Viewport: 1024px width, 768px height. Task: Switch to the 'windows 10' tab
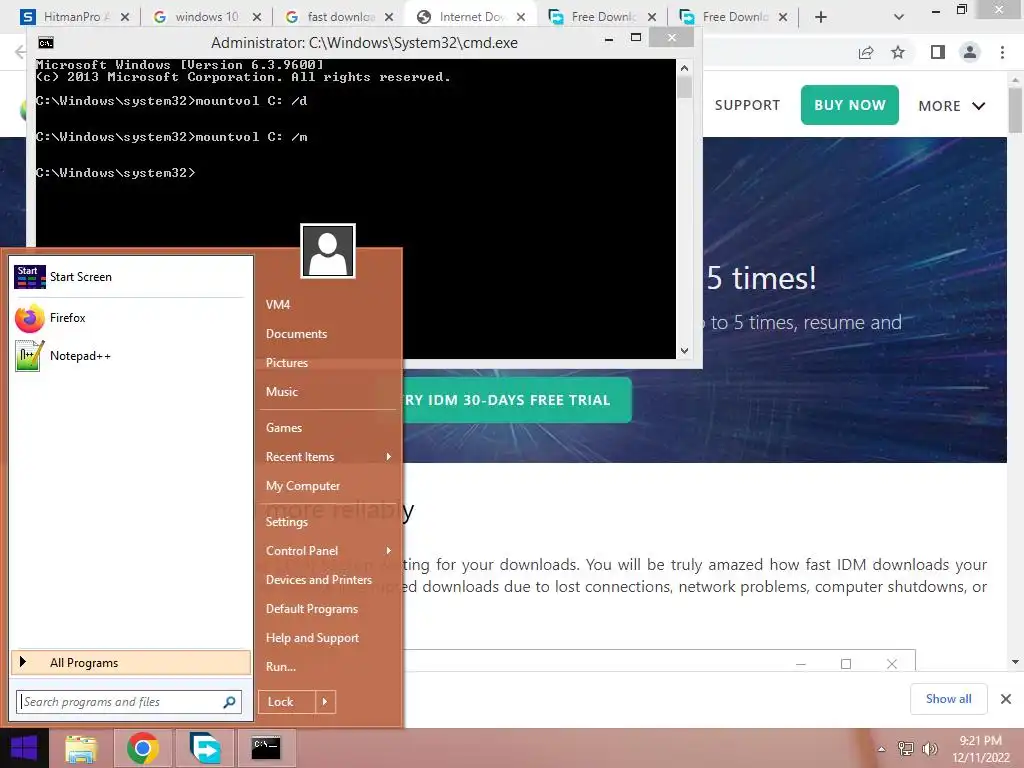coord(206,17)
